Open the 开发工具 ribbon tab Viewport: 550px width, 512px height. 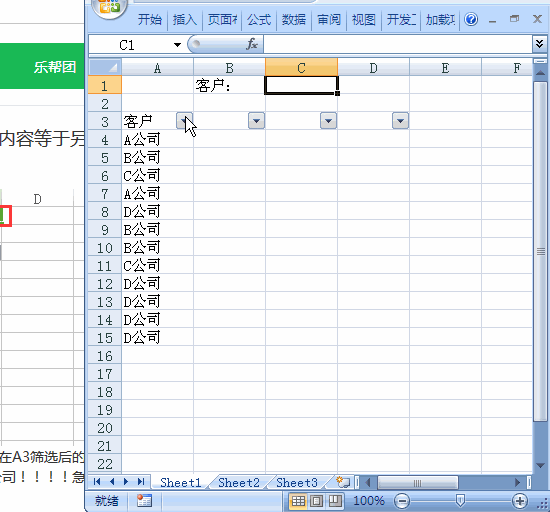coord(401,20)
